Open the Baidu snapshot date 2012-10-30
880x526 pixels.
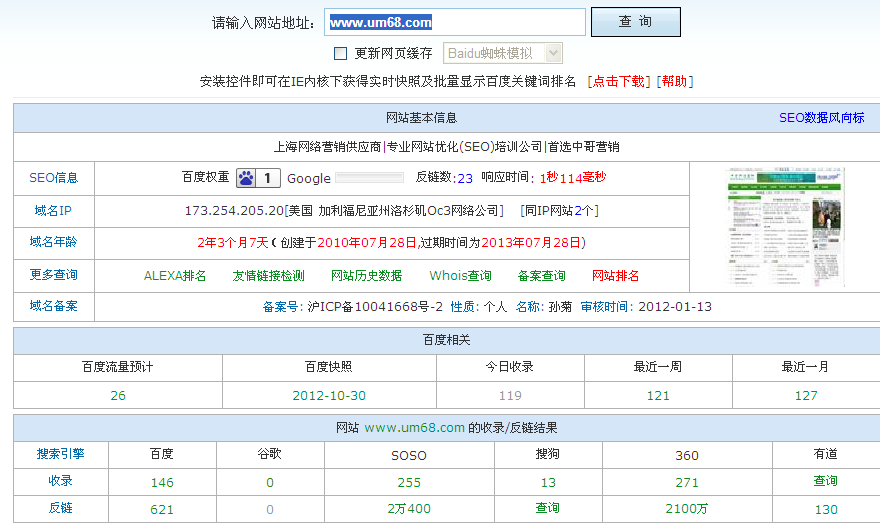329,395
